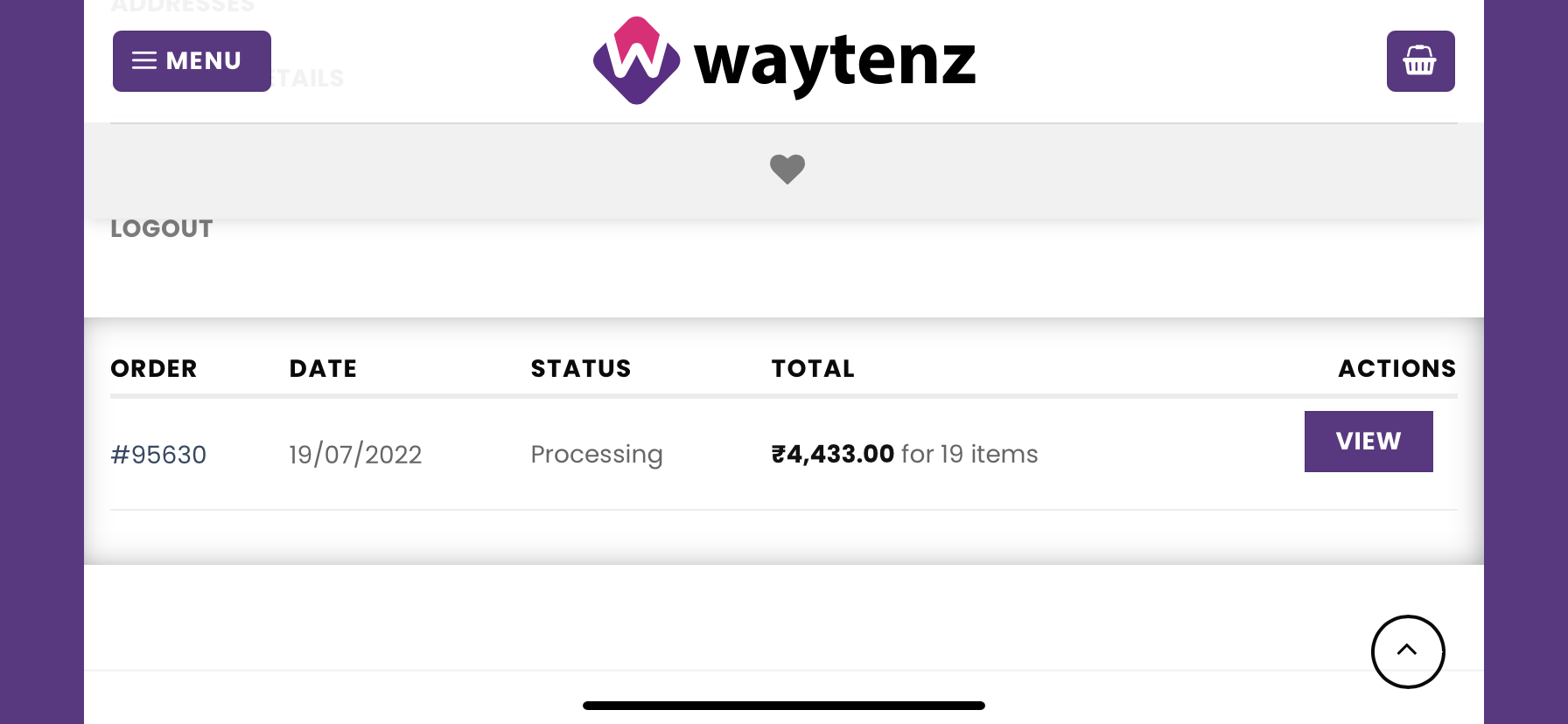Click the LOGOUT link

coord(162,229)
